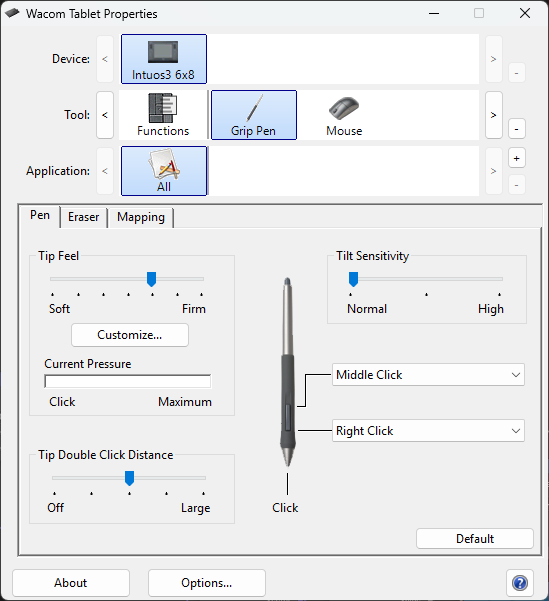
Task: Switch to the Eraser tab
Action: [x=84, y=217]
